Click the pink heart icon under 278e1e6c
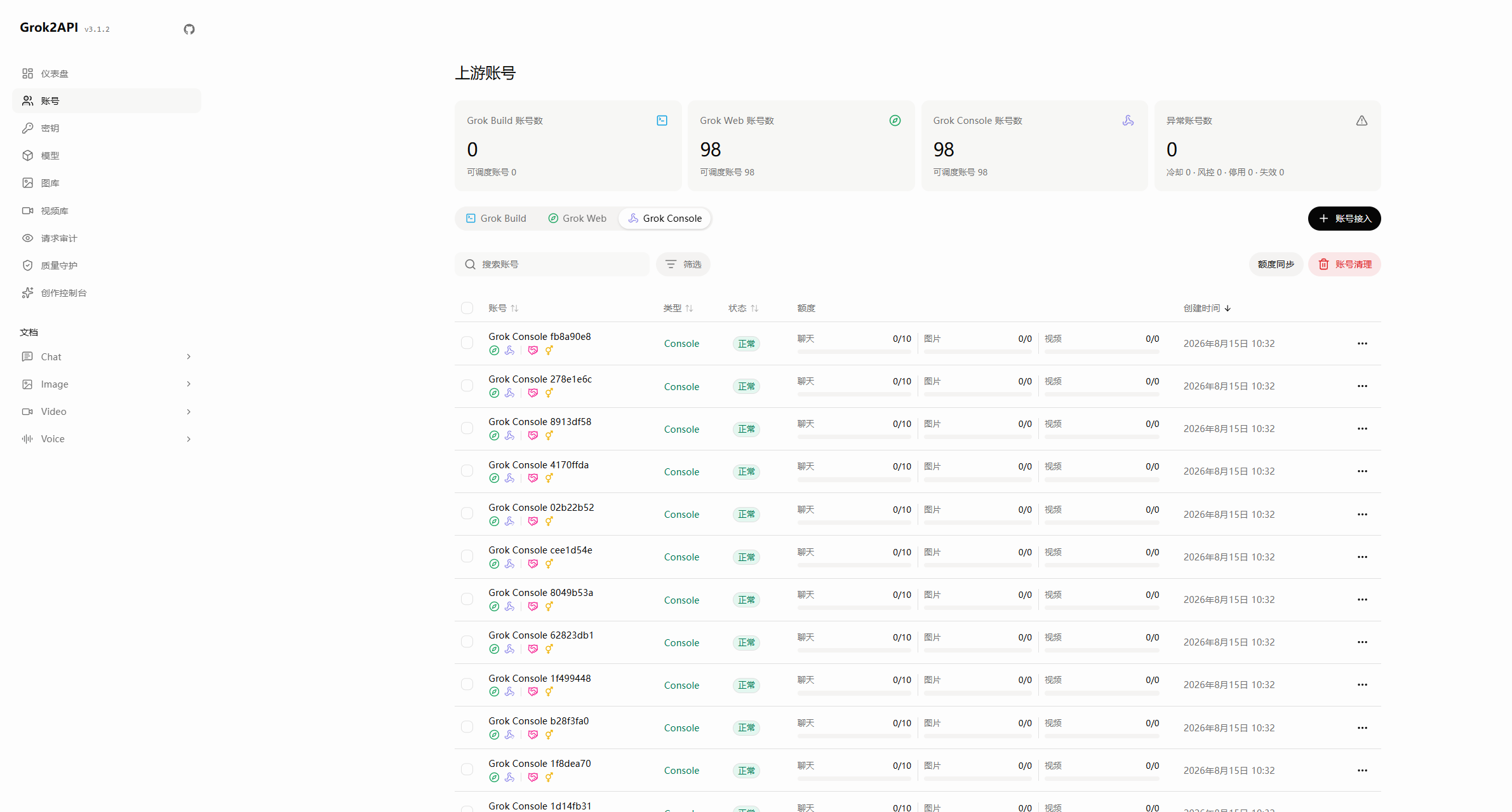Screen dimensions: 1512x812 point(533,393)
